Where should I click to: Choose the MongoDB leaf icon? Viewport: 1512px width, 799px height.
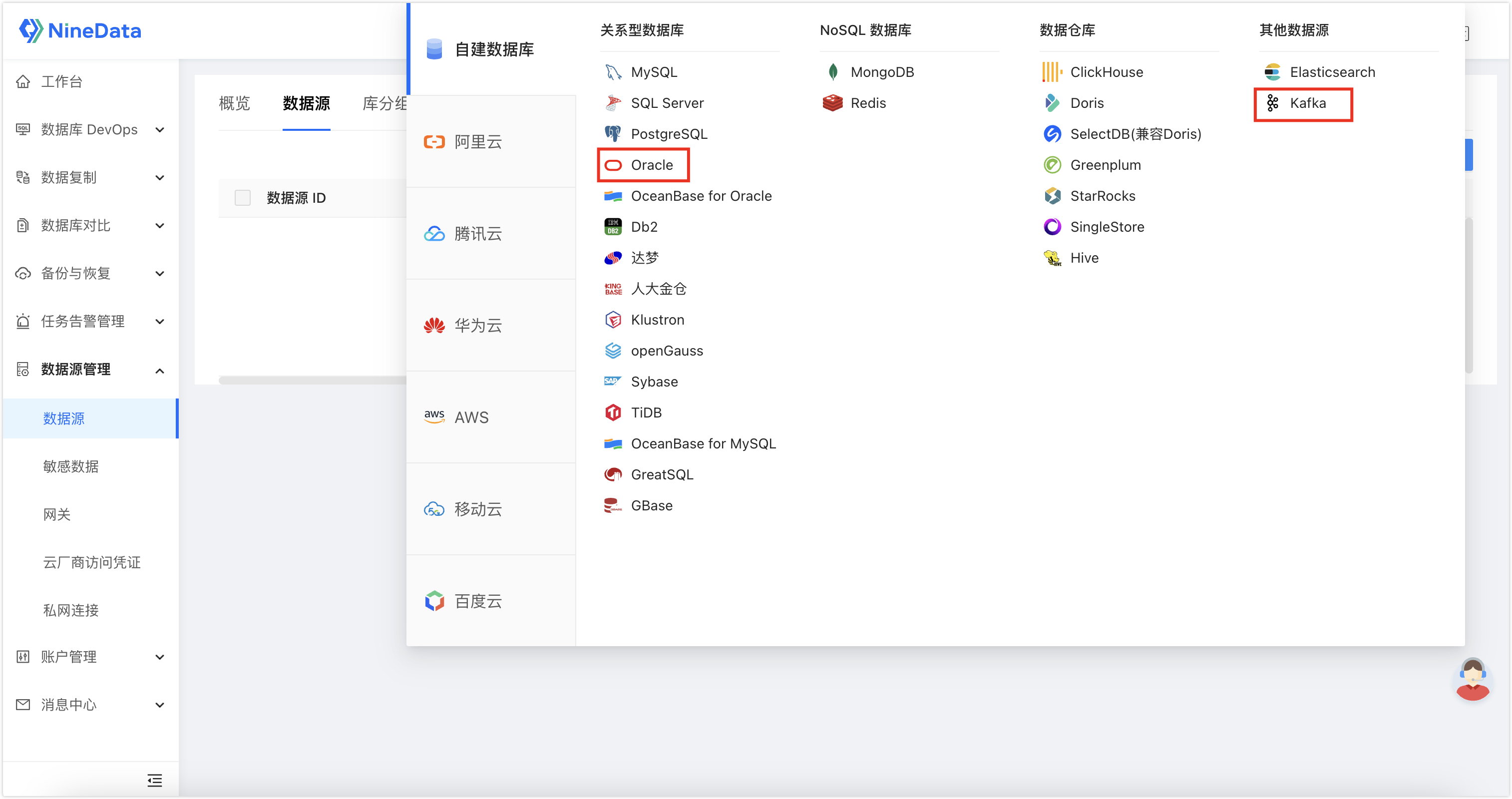pyautogui.click(x=832, y=72)
